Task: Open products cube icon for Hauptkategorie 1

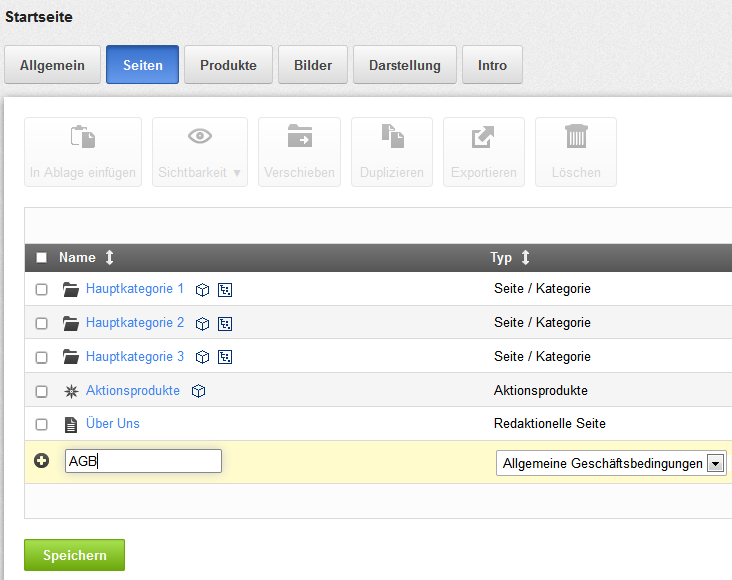Action: point(202,290)
